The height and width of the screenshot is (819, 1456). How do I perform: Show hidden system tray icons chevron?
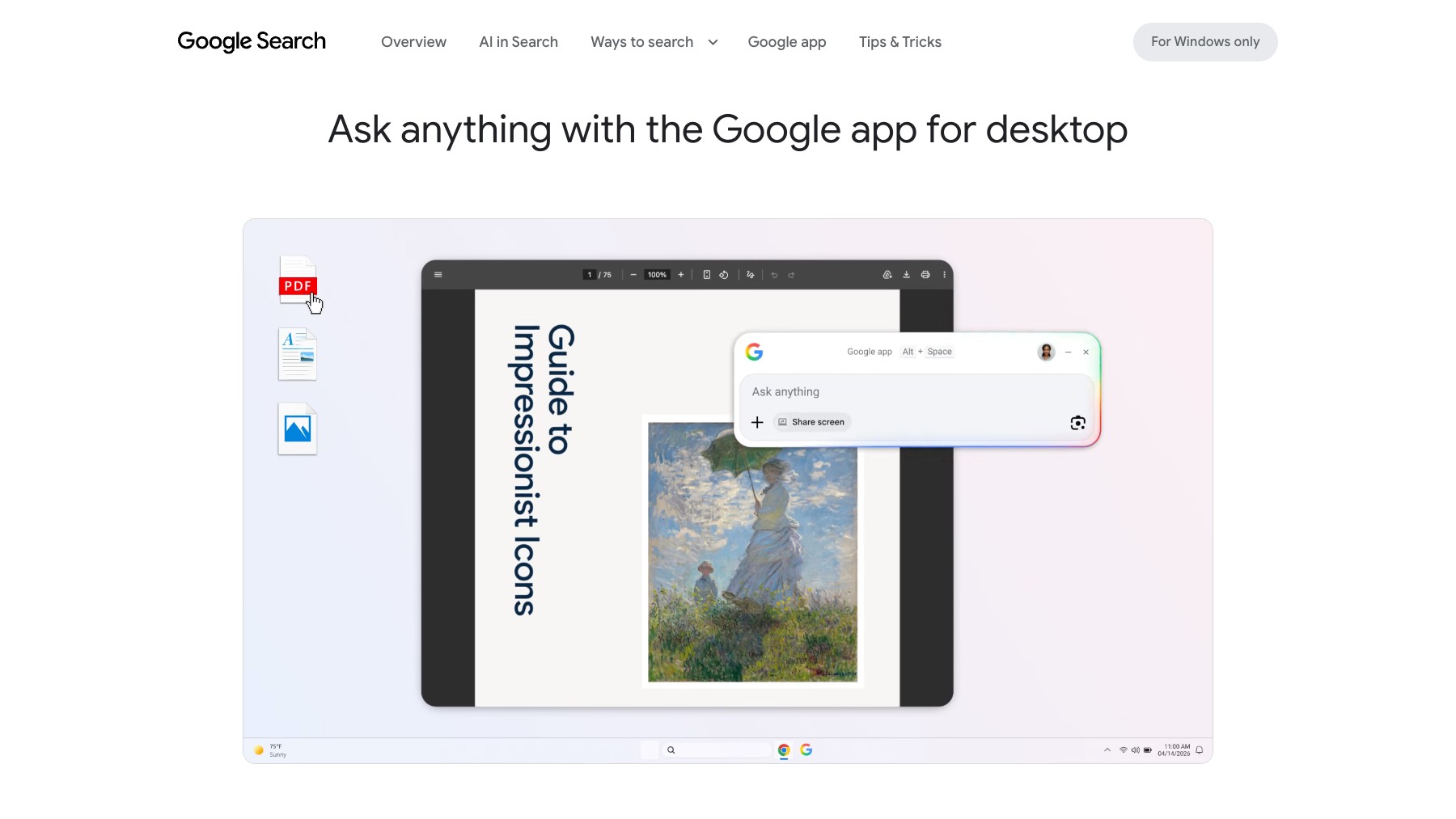point(1107,750)
